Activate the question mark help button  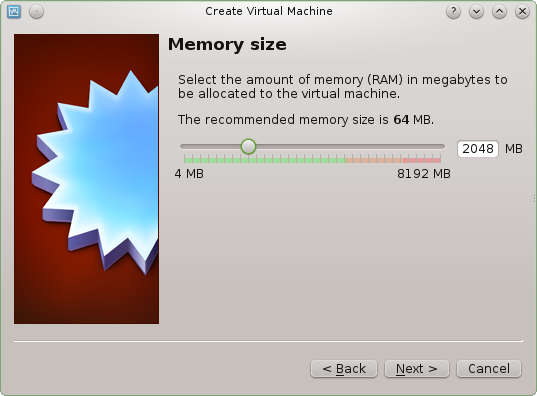[x=453, y=12]
